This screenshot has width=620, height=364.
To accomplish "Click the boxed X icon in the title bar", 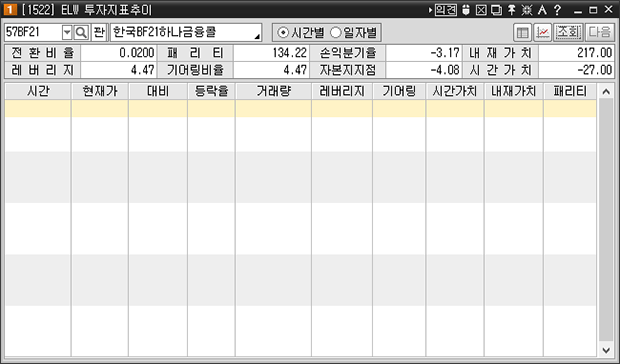I will point(481,10).
